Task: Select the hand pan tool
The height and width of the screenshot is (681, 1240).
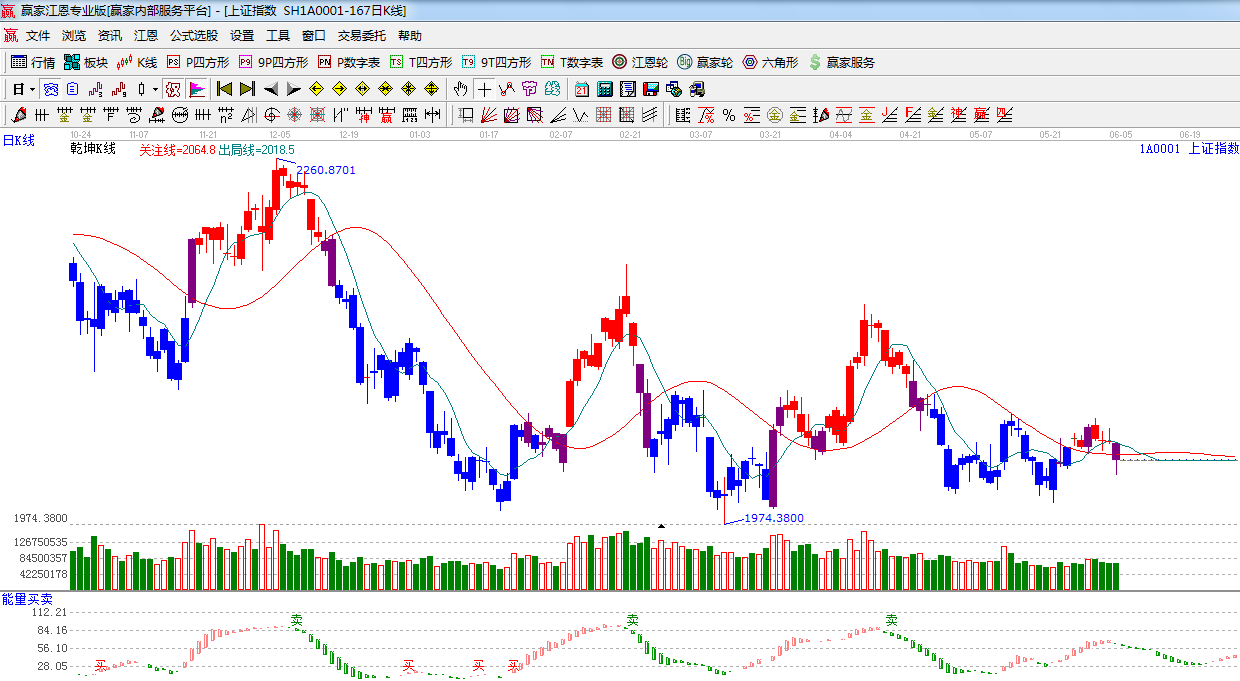Action: tap(460, 89)
